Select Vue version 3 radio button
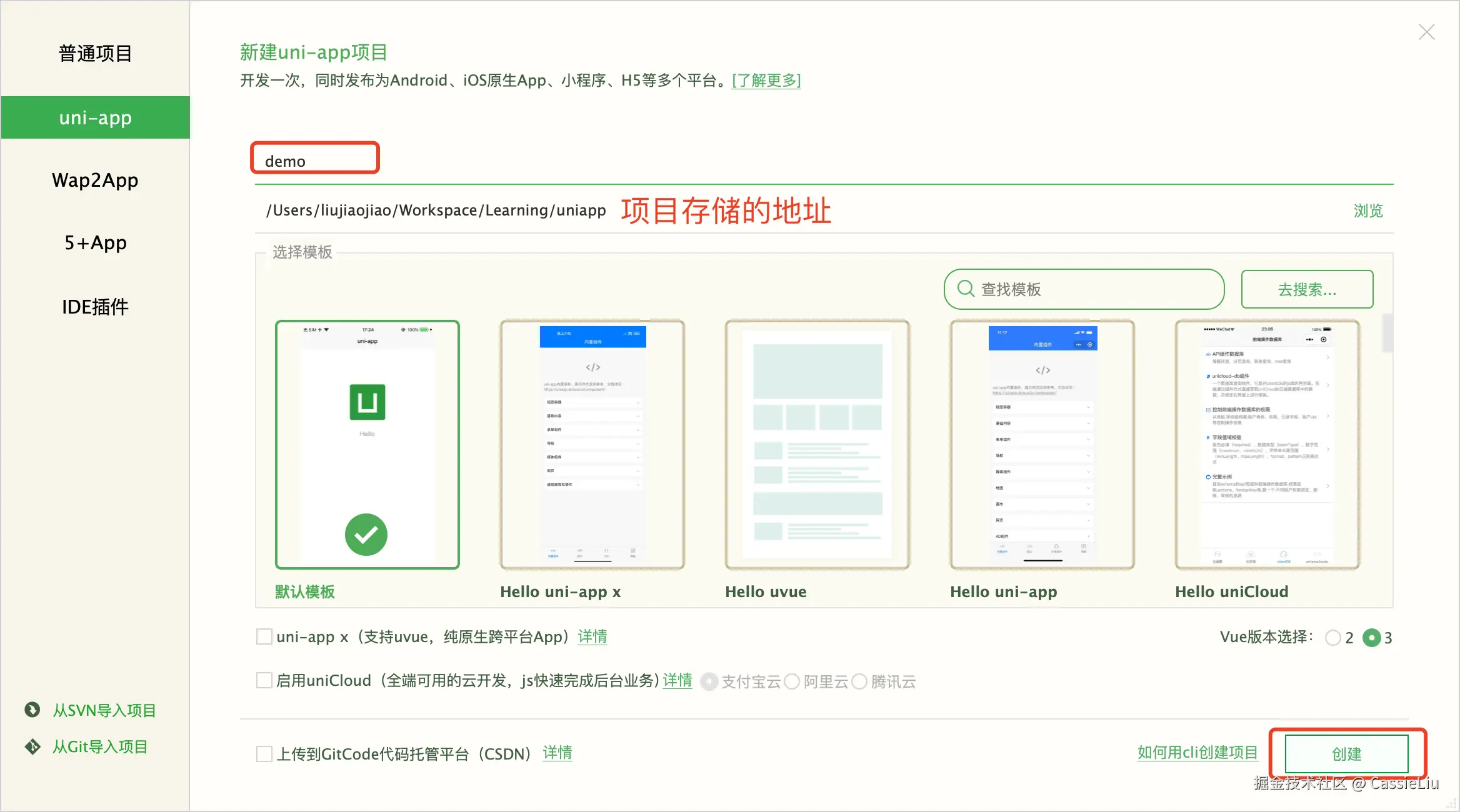 (x=1371, y=638)
